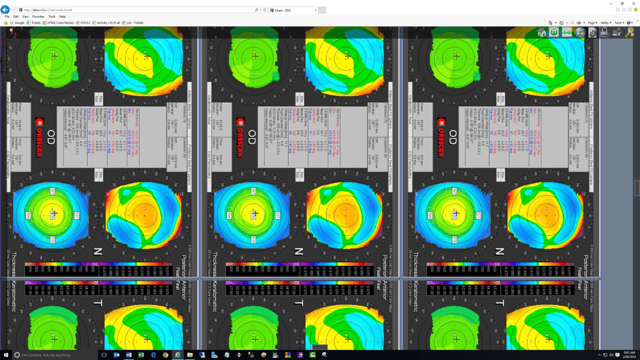The width and height of the screenshot is (640, 360).
Task: Open Chrome from the Windows taskbar
Action: [165, 355]
